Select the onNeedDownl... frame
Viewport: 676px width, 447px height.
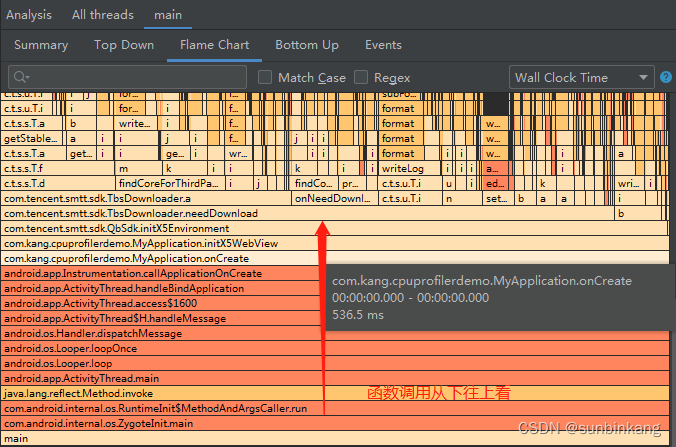(x=335, y=198)
